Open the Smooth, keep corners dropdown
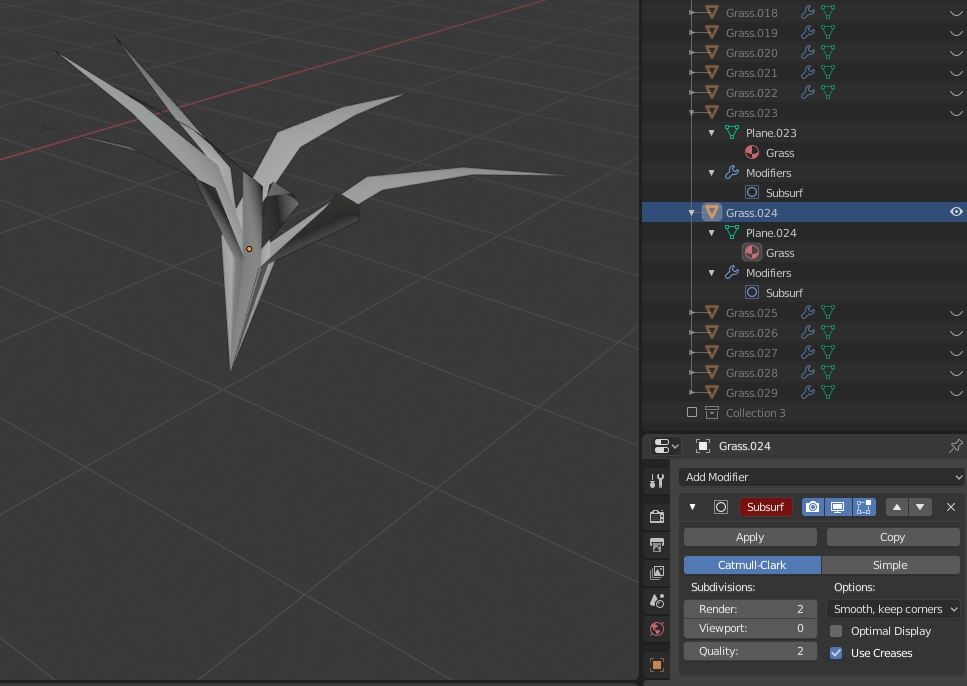Image resolution: width=967 pixels, height=686 pixels. click(x=894, y=609)
